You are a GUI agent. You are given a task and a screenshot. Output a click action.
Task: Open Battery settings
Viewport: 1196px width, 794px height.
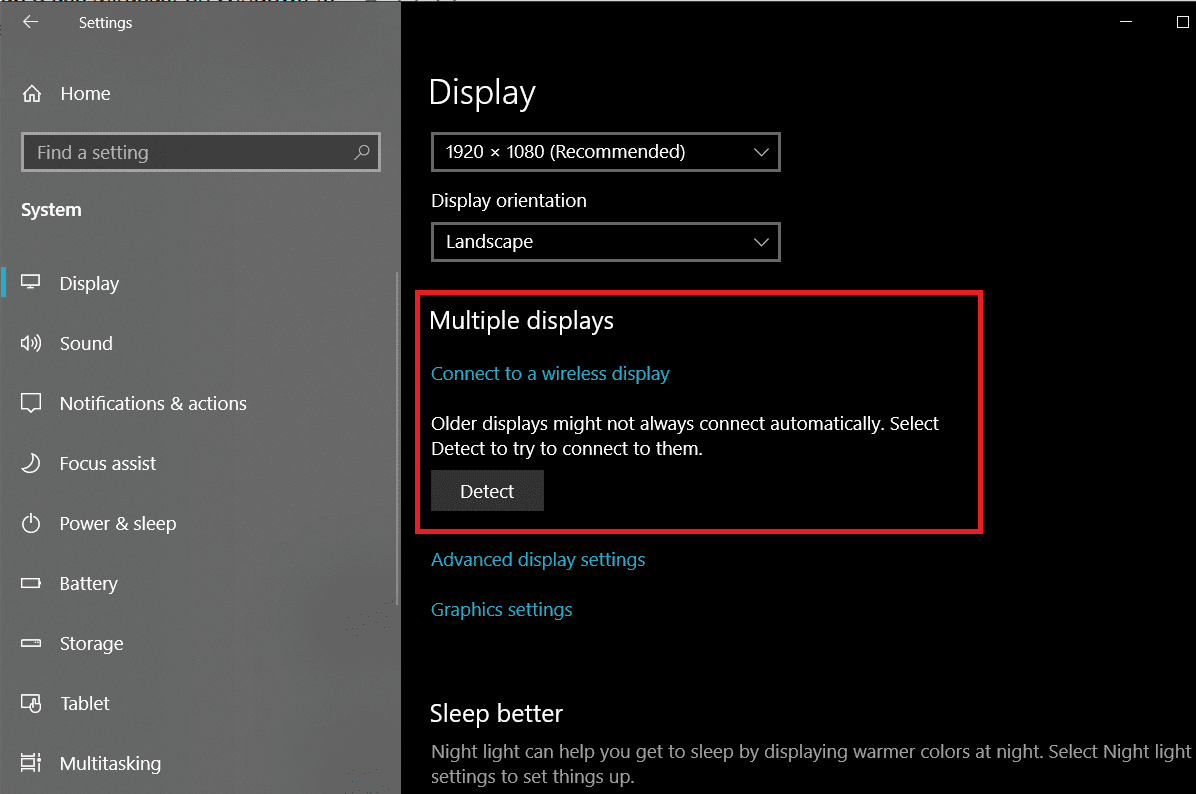point(200,583)
